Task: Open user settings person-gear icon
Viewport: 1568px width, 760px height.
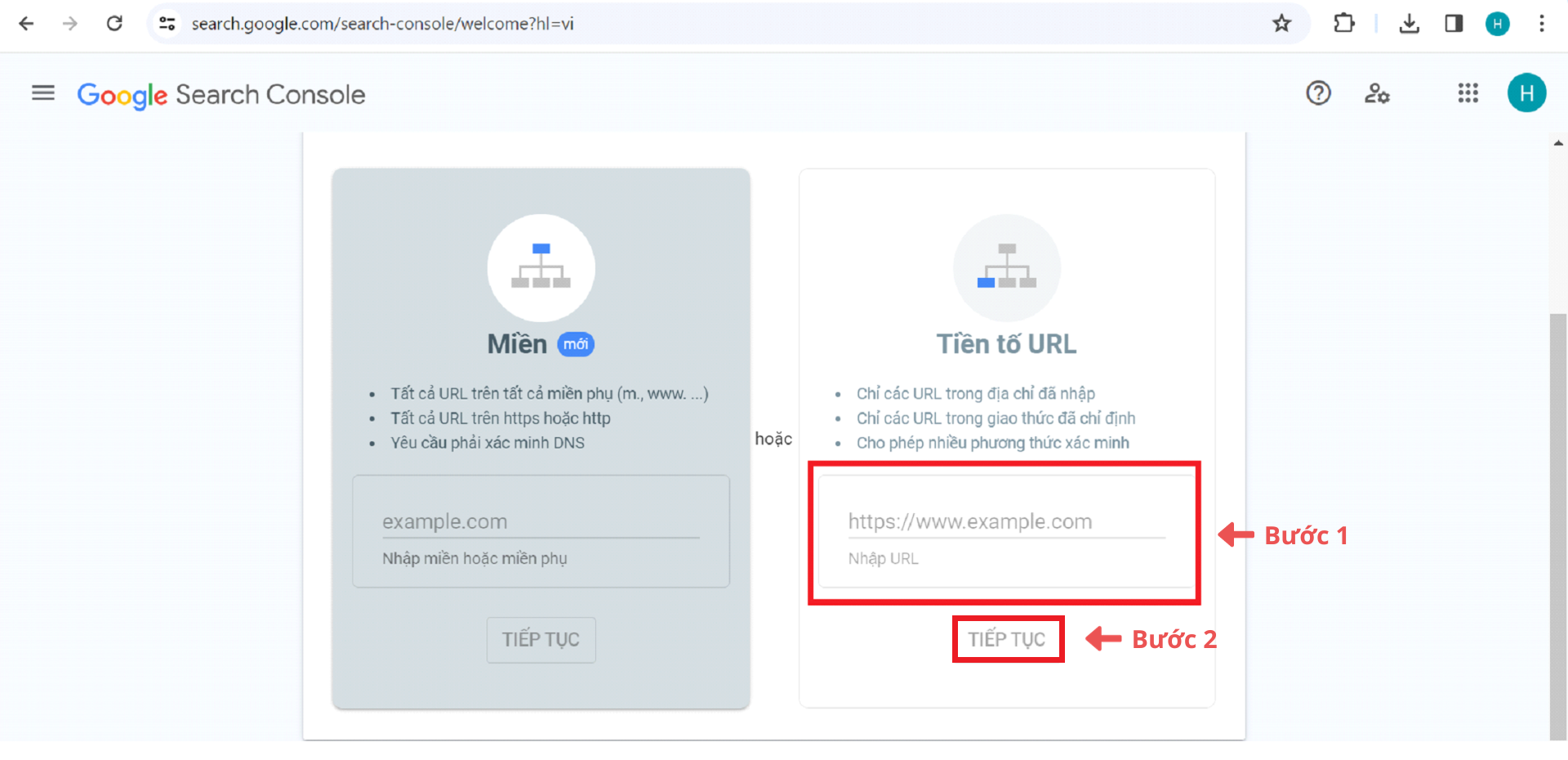Action: [1377, 94]
